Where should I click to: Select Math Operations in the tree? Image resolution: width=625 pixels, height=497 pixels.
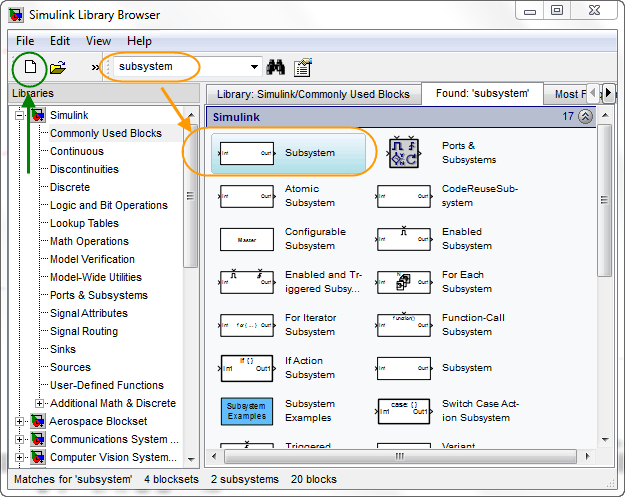tap(89, 241)
